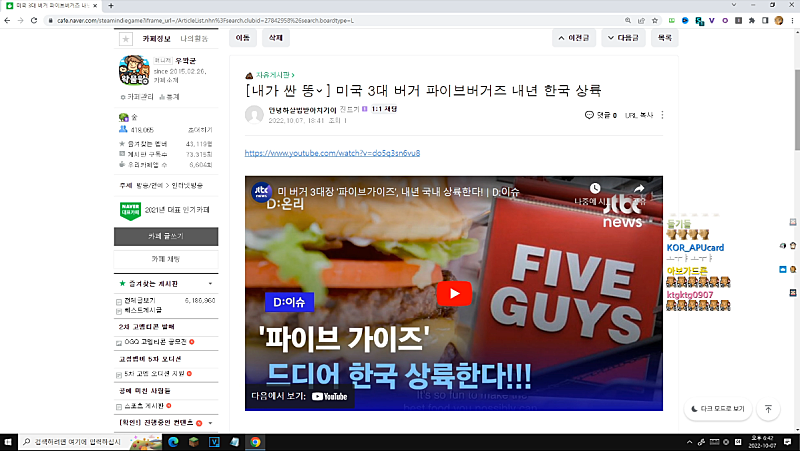Screen dimensions: 800x451
Task: Reload the page with refresh icon
Action: [34, 20]
